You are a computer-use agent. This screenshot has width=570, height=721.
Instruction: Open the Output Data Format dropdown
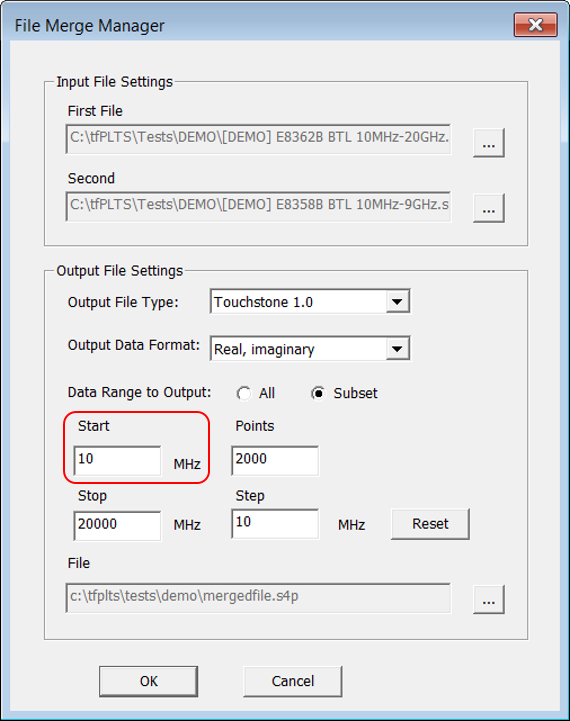tap(397, 349)
